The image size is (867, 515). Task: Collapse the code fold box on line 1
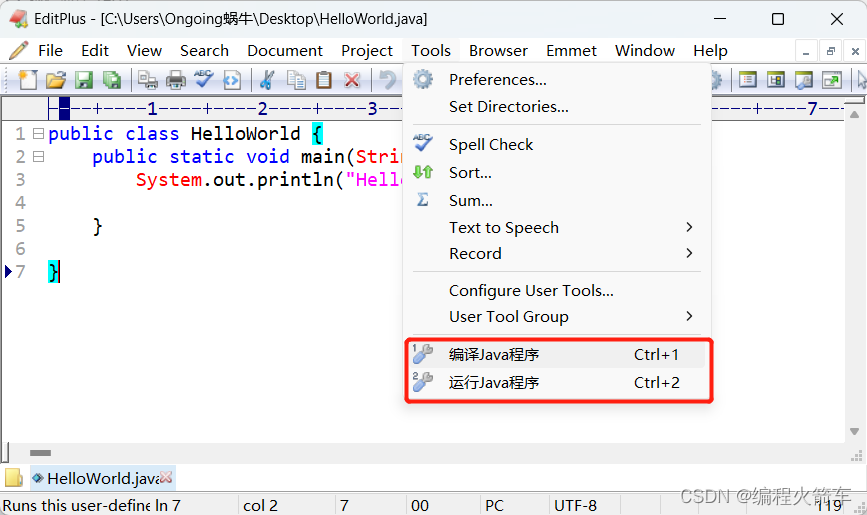coord(38,133)
